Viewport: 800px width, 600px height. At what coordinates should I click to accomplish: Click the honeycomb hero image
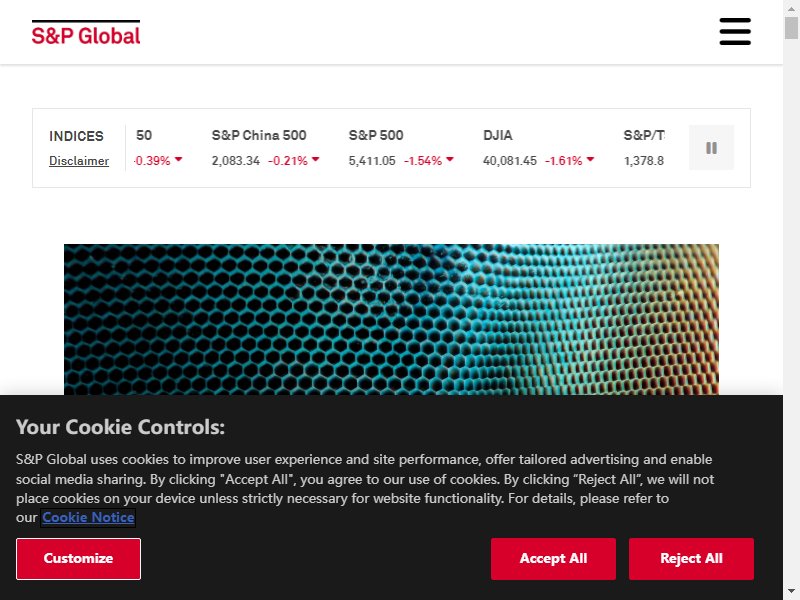[x=391, y=319]
